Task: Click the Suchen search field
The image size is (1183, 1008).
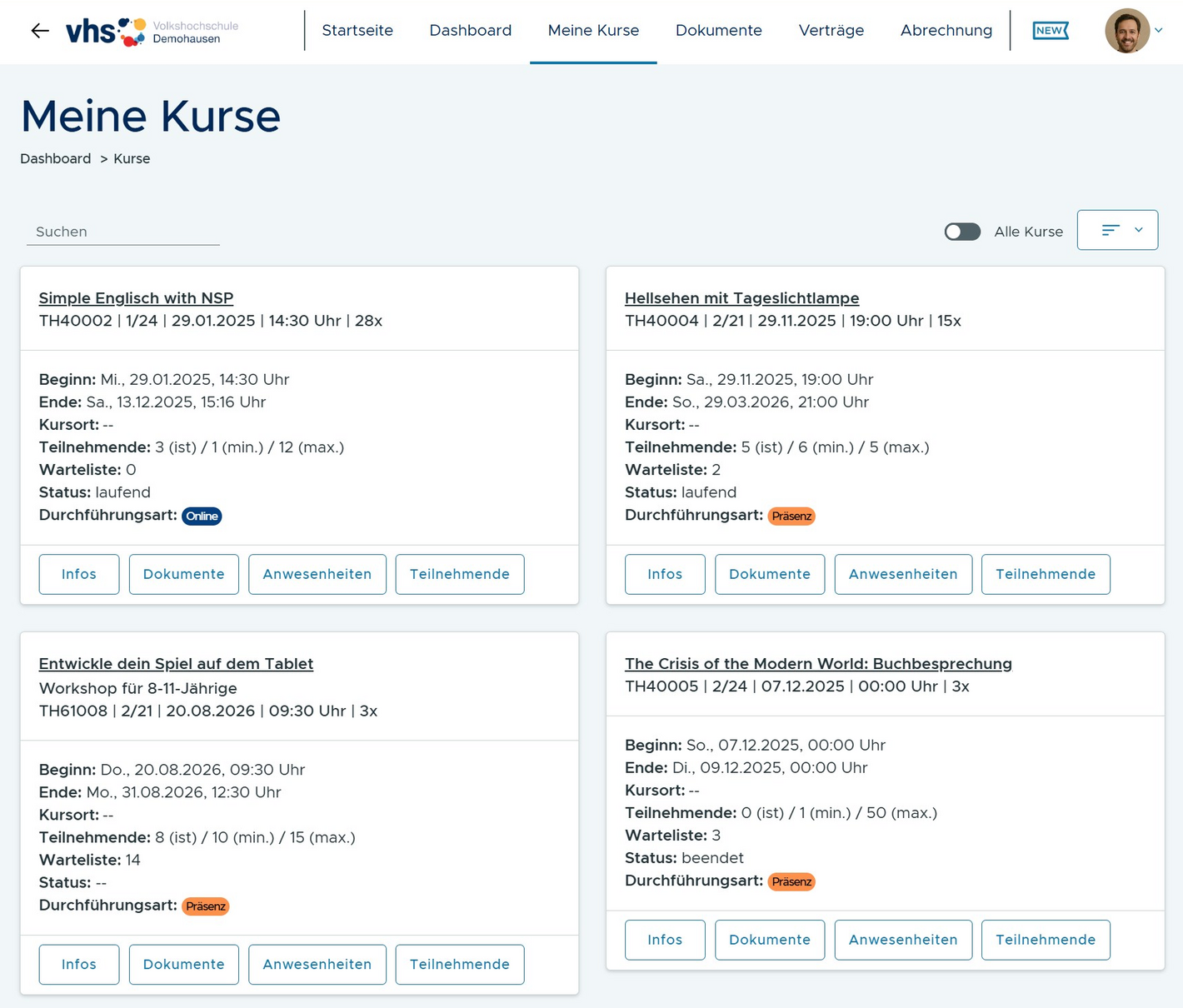Action: (x=122, y=232)
